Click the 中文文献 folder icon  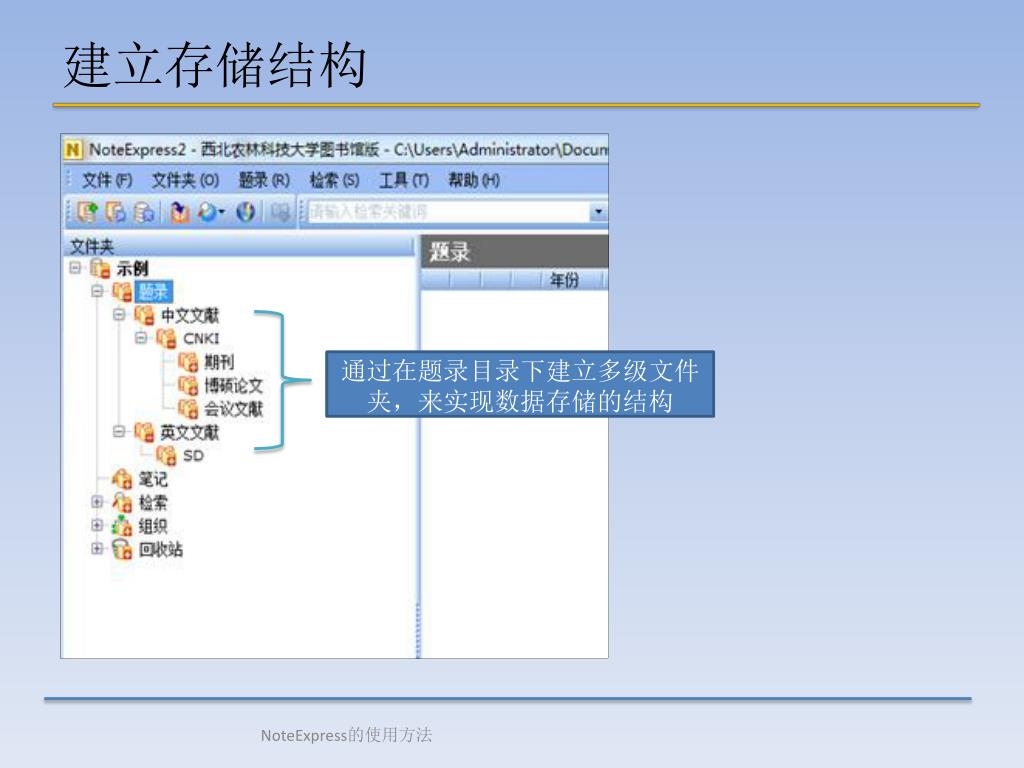tap(144, 315)
